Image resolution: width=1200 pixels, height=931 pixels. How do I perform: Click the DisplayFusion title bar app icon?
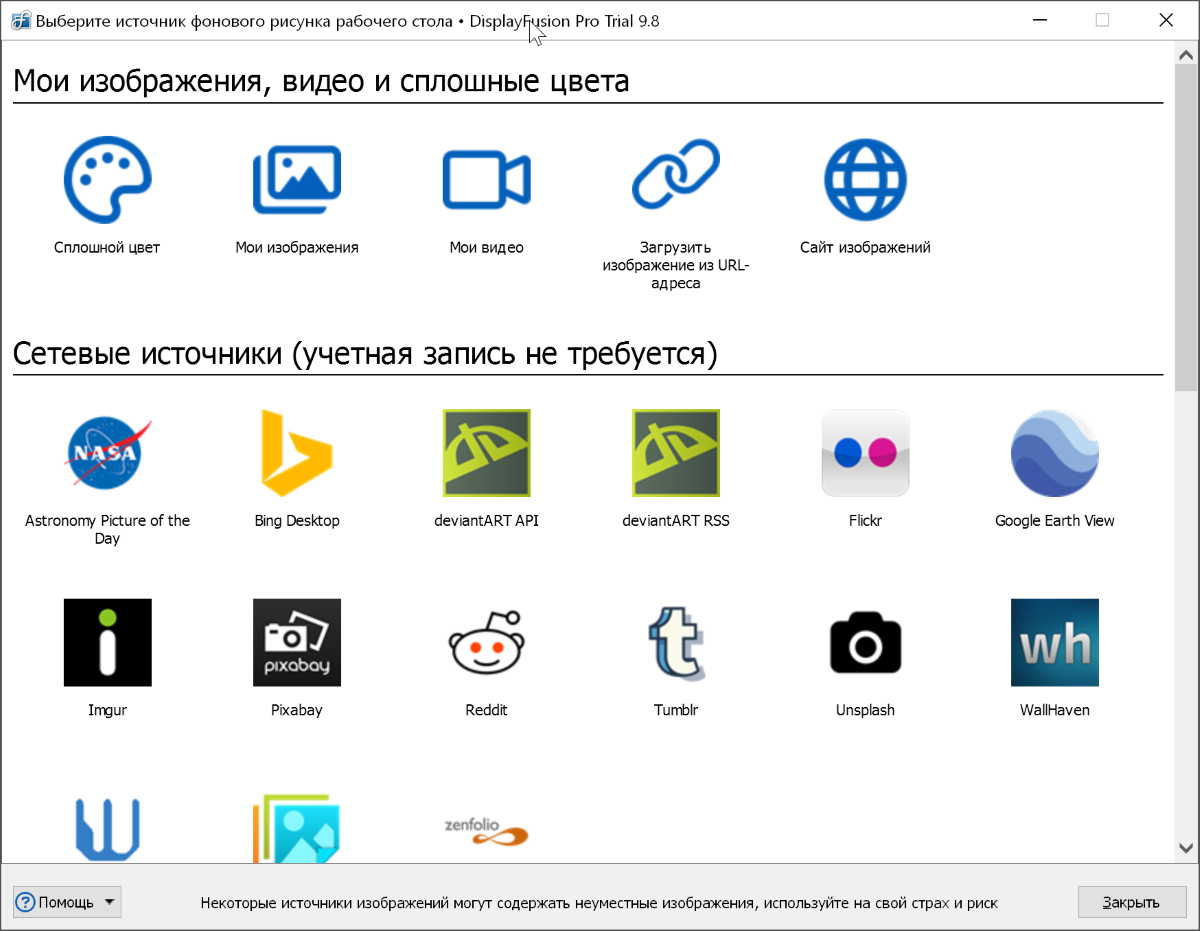(20, 20)
